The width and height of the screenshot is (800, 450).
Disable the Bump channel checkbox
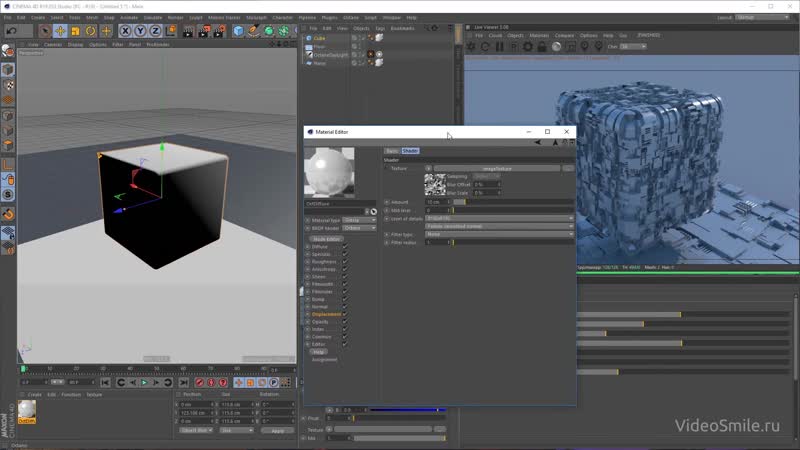pyautogui.click(x=345, y=299)
